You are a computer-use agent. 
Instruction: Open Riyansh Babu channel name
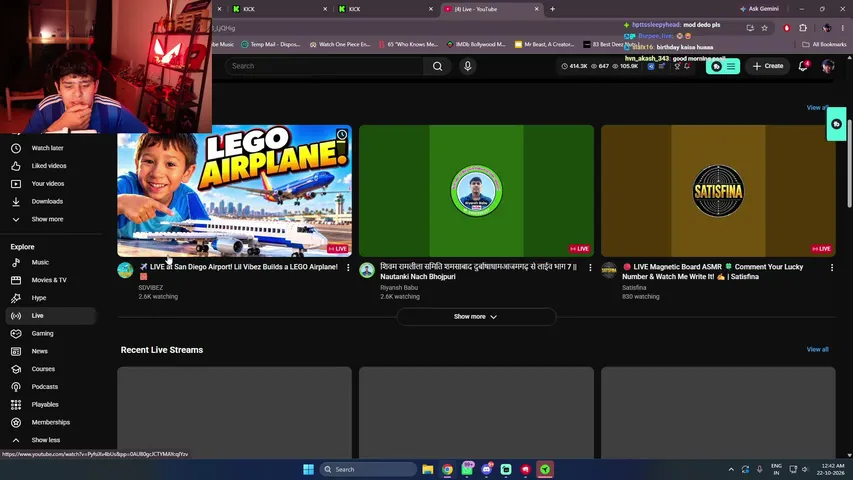pos(399,287)
